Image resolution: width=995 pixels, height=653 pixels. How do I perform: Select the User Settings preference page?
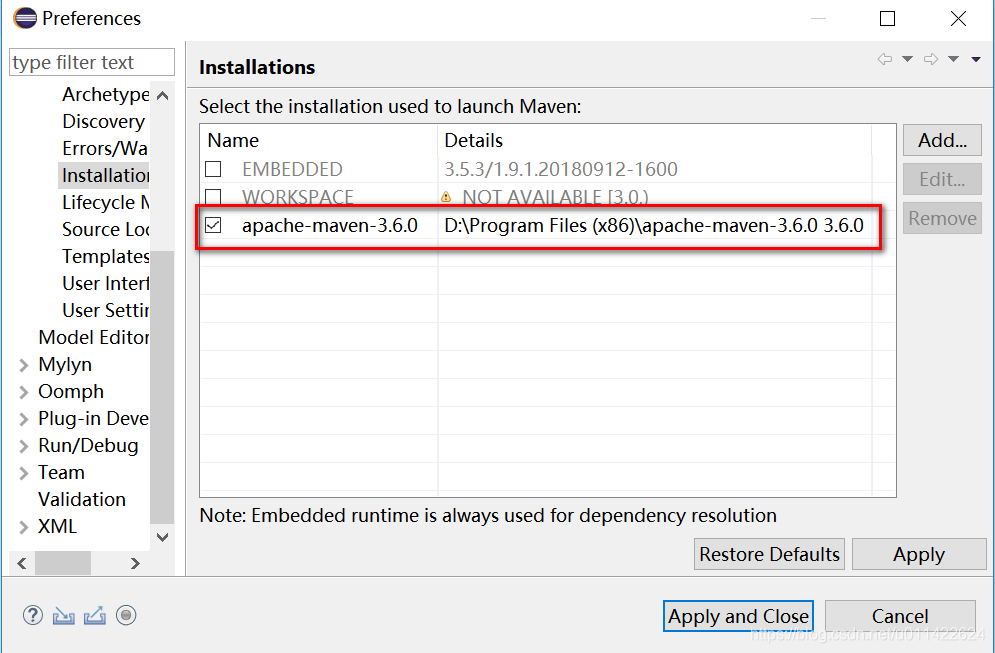click(105, 310)
